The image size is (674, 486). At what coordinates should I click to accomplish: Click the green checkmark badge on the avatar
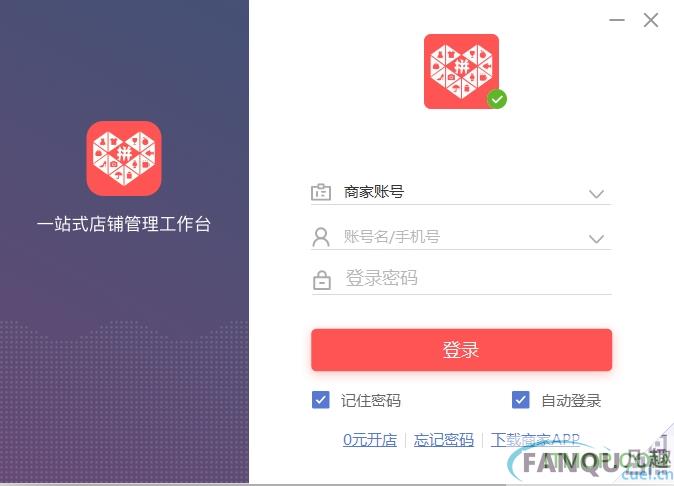pos(496,99)
